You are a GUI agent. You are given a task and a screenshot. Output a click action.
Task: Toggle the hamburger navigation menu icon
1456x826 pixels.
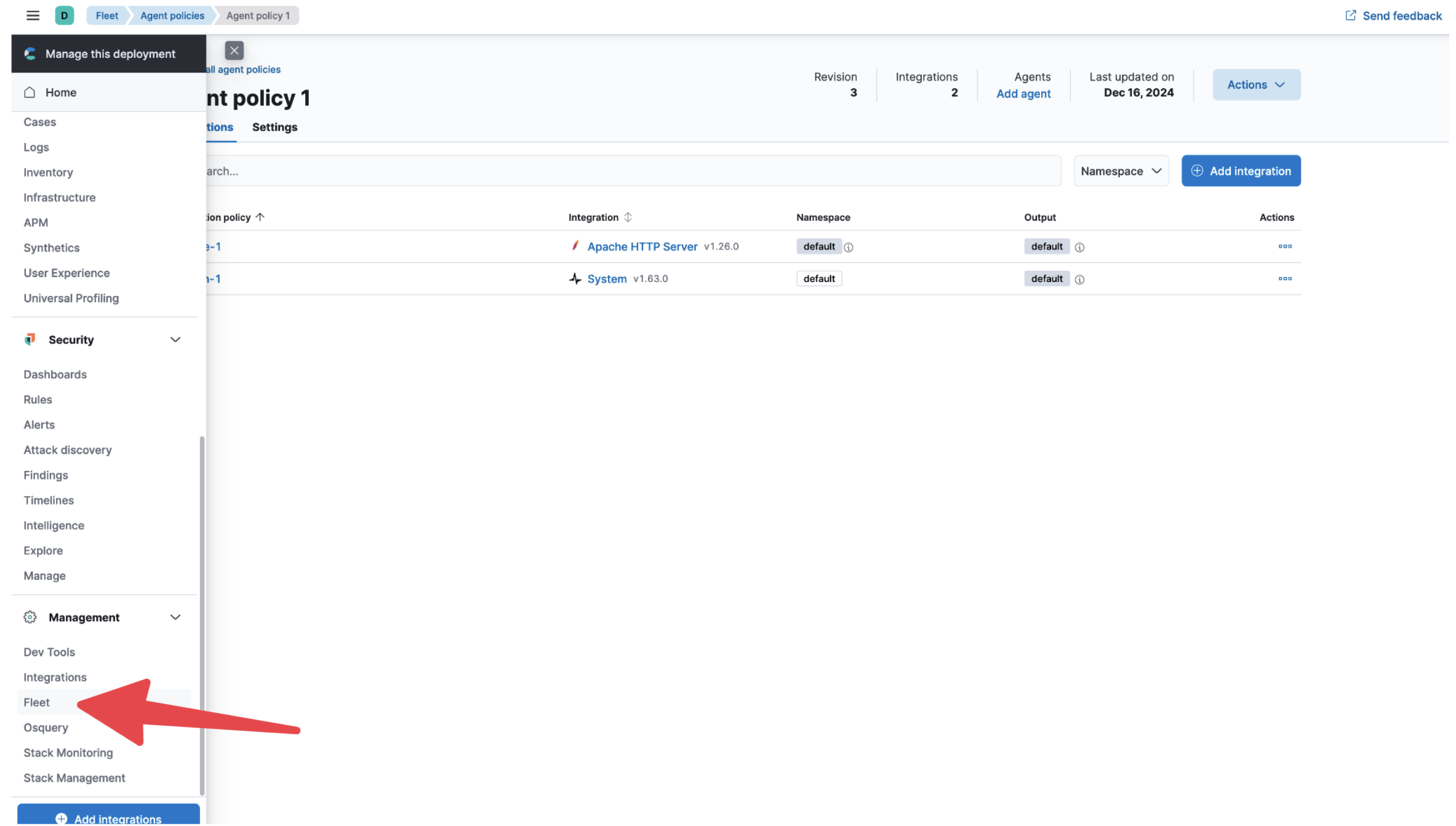tap(33, 15)
